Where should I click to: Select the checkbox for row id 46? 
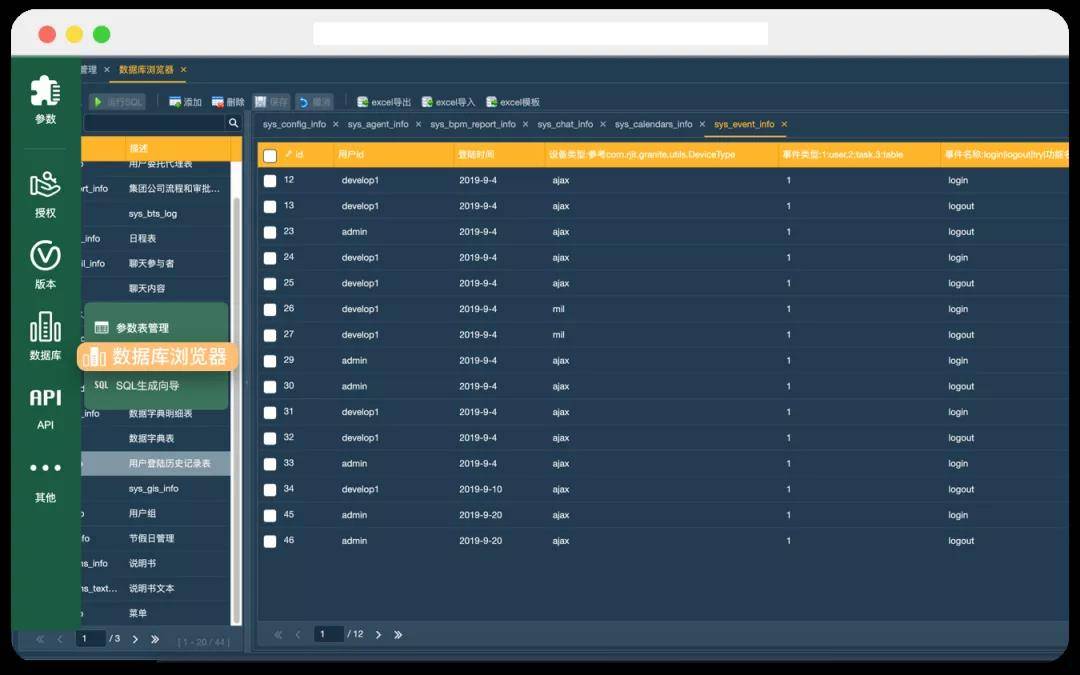click(x=270, y=541)
